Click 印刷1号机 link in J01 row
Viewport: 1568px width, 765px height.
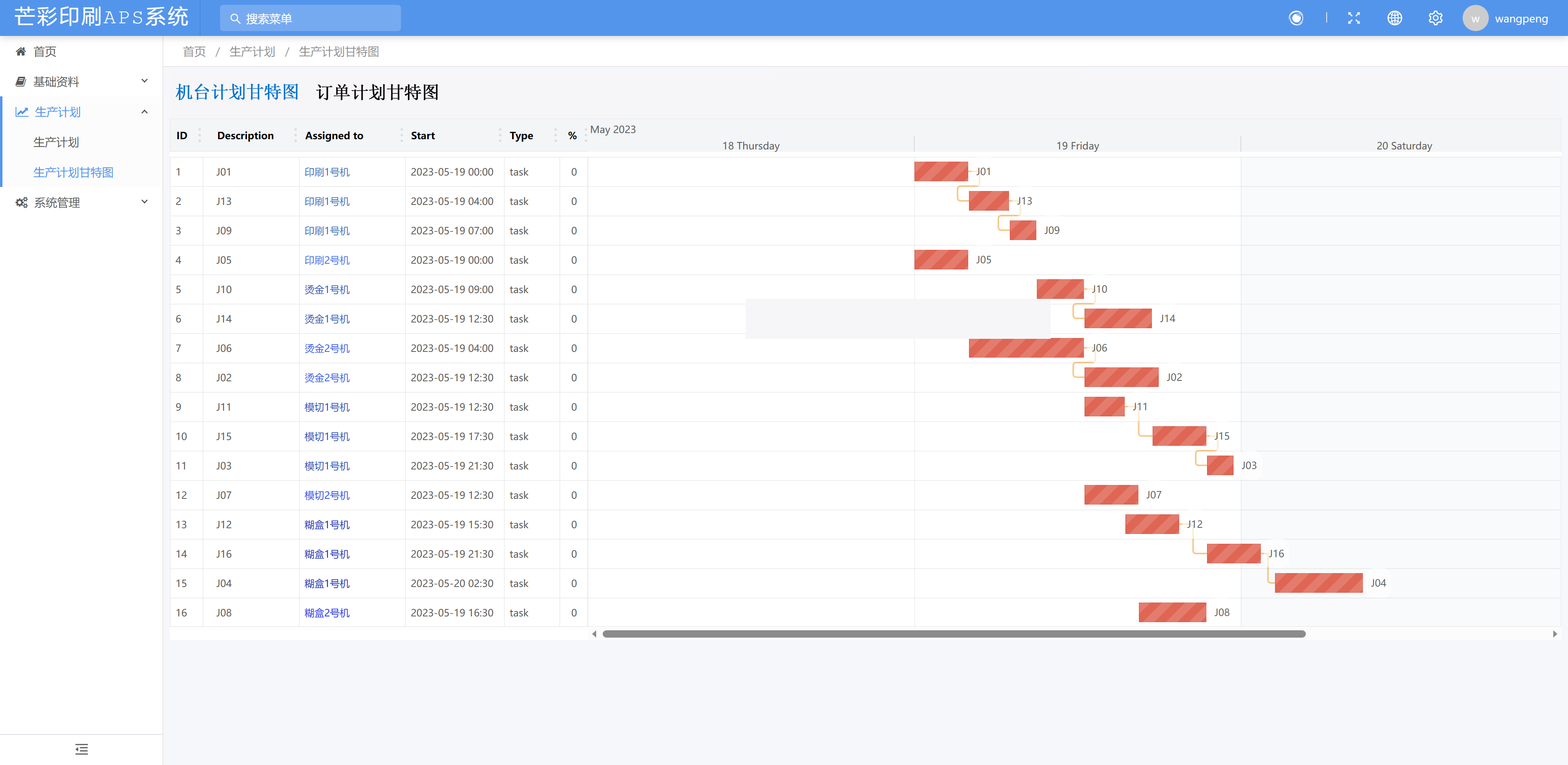[x=327, y=172]
